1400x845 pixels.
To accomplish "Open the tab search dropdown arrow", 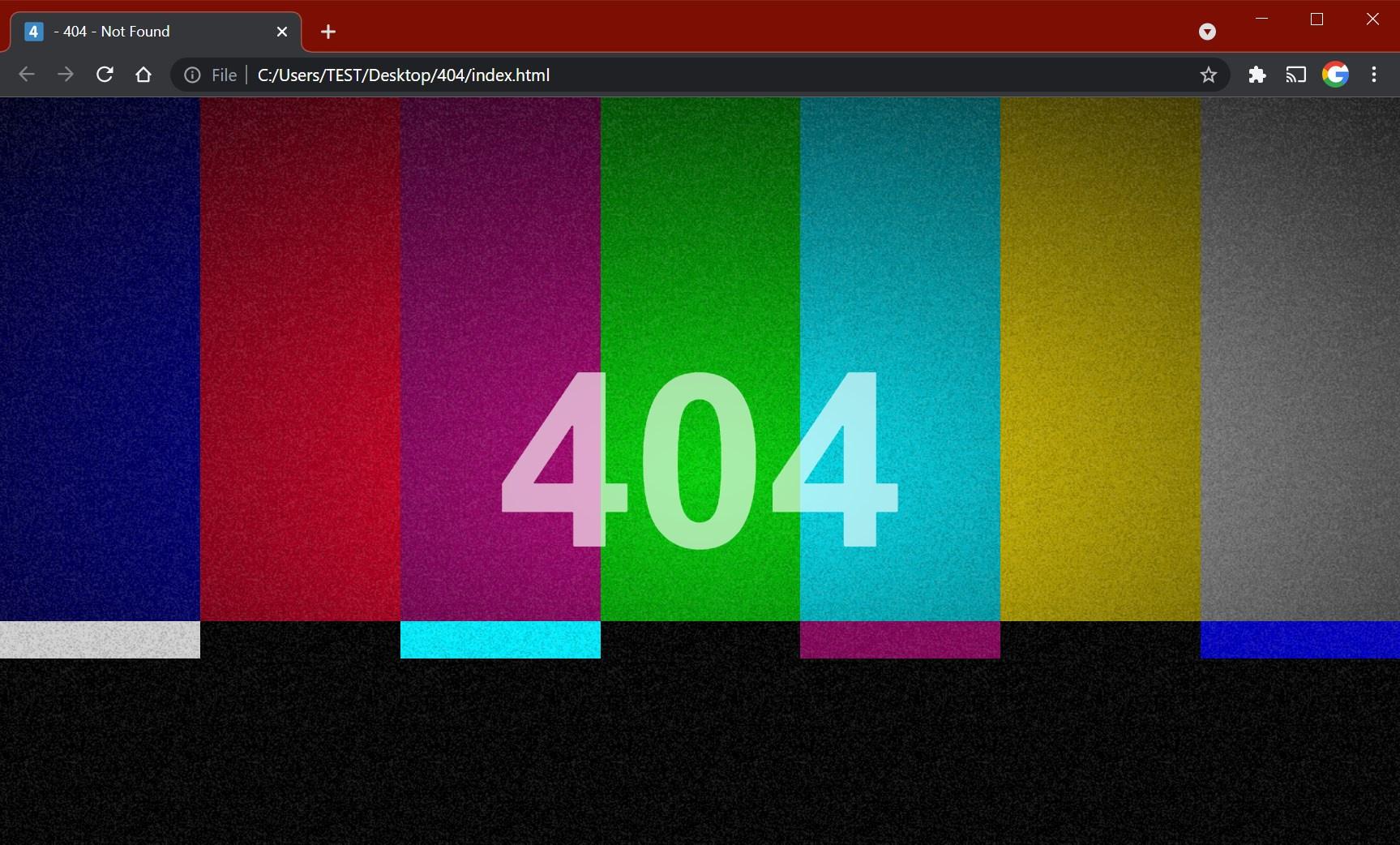I will tap(1207, 32).
